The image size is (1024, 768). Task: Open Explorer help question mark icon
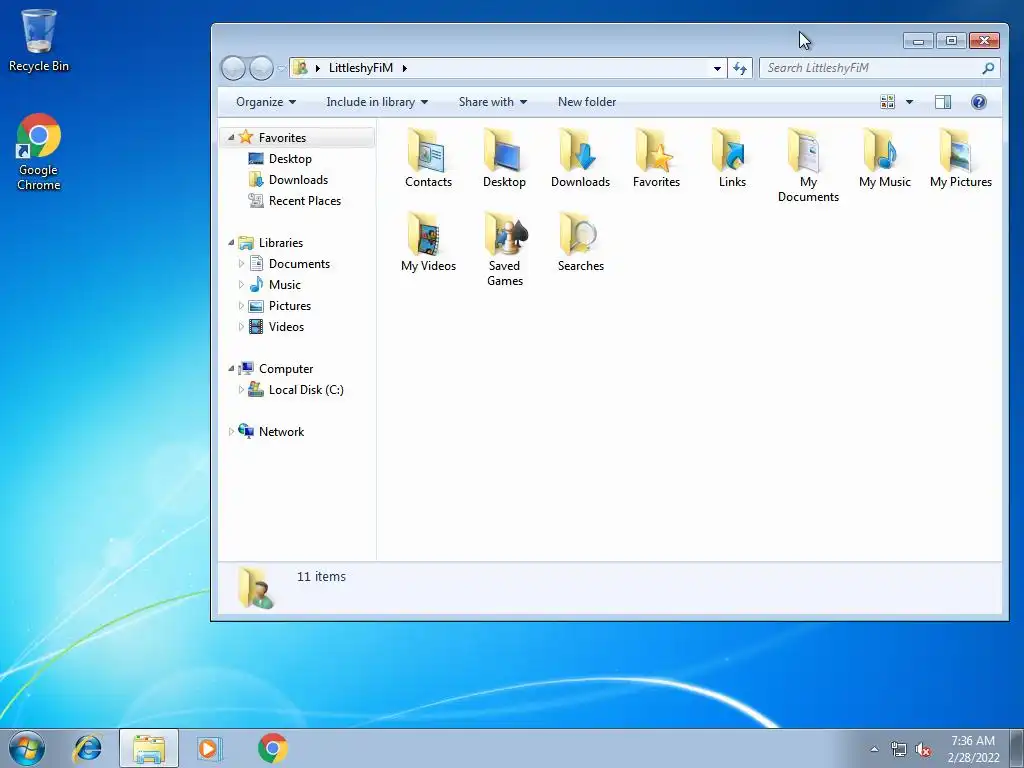coord(978,102)
